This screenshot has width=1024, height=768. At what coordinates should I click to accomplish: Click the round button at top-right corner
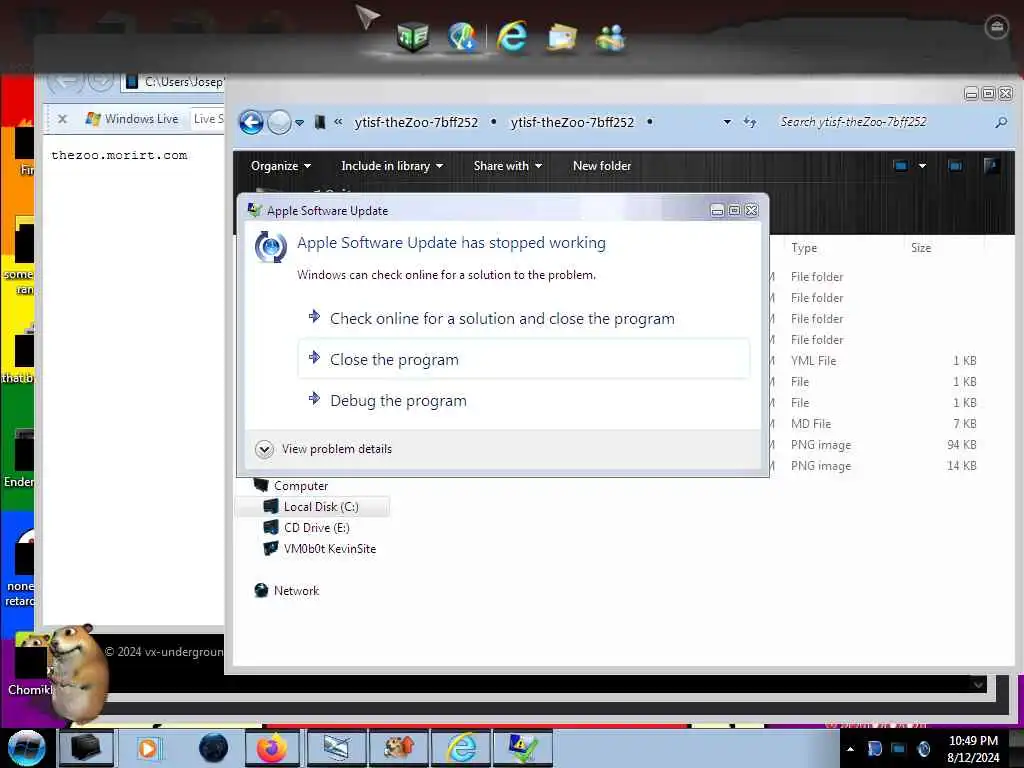[x=997, y=27]
